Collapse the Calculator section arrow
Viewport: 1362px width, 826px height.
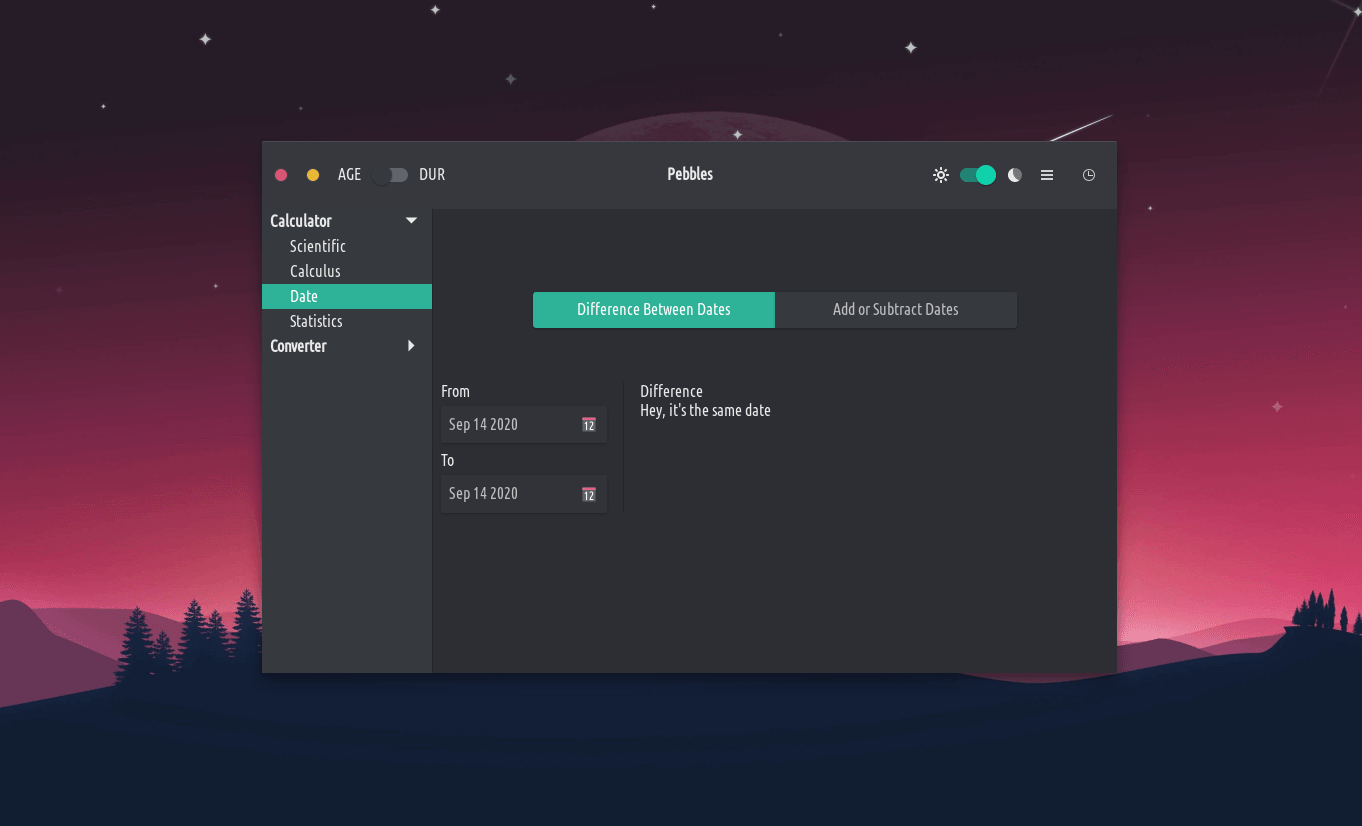[411, 221]
